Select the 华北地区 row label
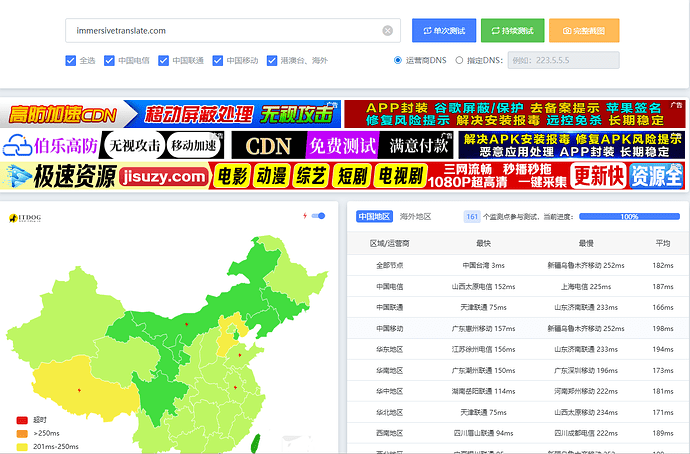This screenshot has width=690, height=454. tap(389, 412)
